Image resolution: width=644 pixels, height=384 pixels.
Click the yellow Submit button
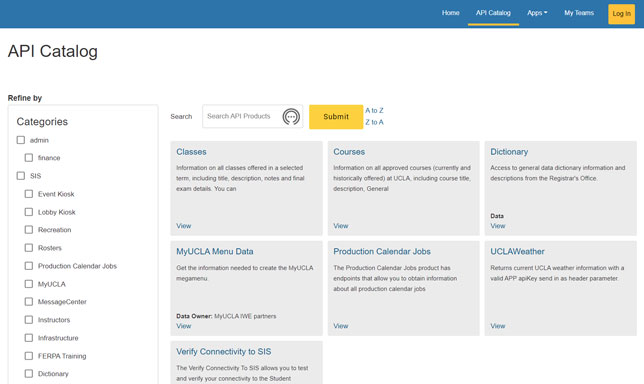pyautogui.click(x=336, y=117)
